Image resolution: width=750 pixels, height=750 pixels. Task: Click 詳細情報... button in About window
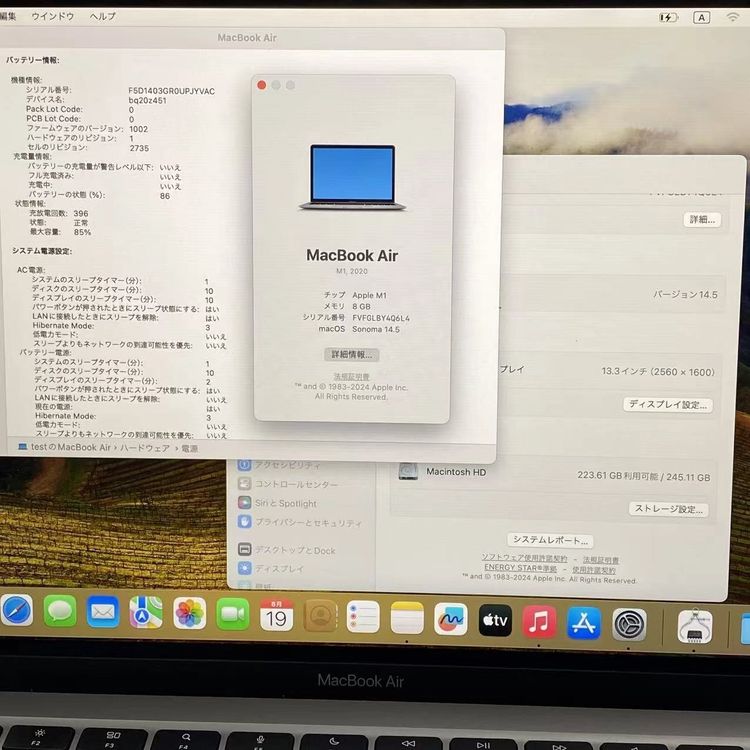352,354
